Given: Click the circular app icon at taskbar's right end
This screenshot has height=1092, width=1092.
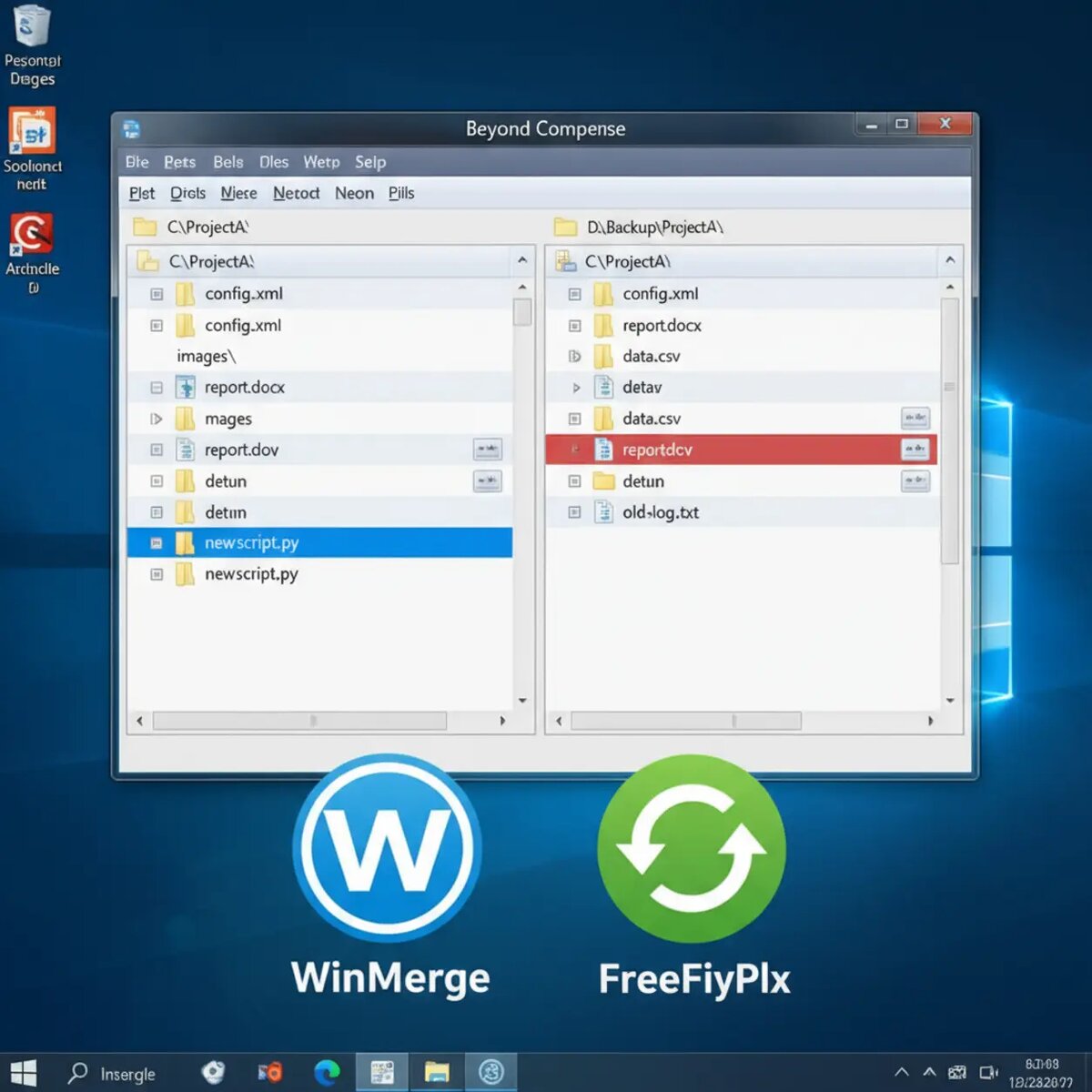Looking at the screenshot, I should click(x=491, y=1073).
